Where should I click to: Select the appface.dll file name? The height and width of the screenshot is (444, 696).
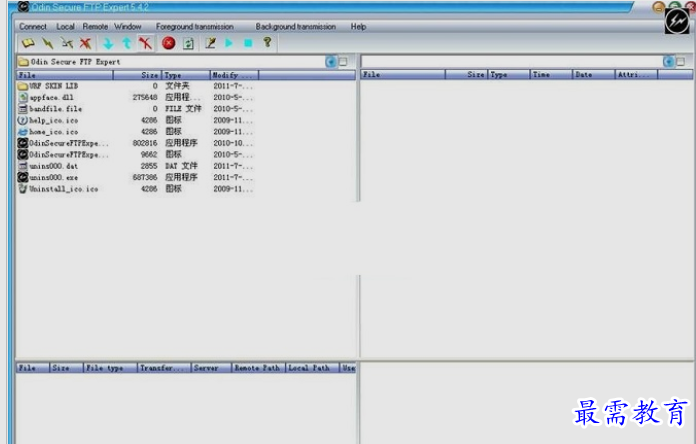click(51, 97)
